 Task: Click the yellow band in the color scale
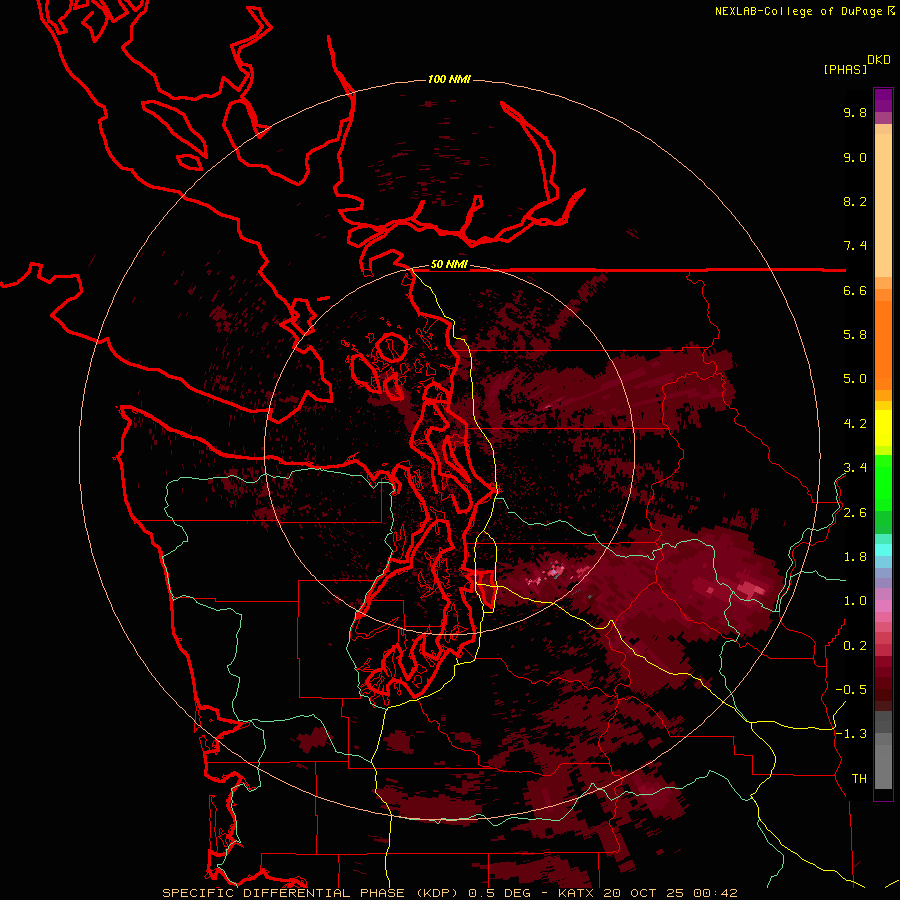pos(883,428)
